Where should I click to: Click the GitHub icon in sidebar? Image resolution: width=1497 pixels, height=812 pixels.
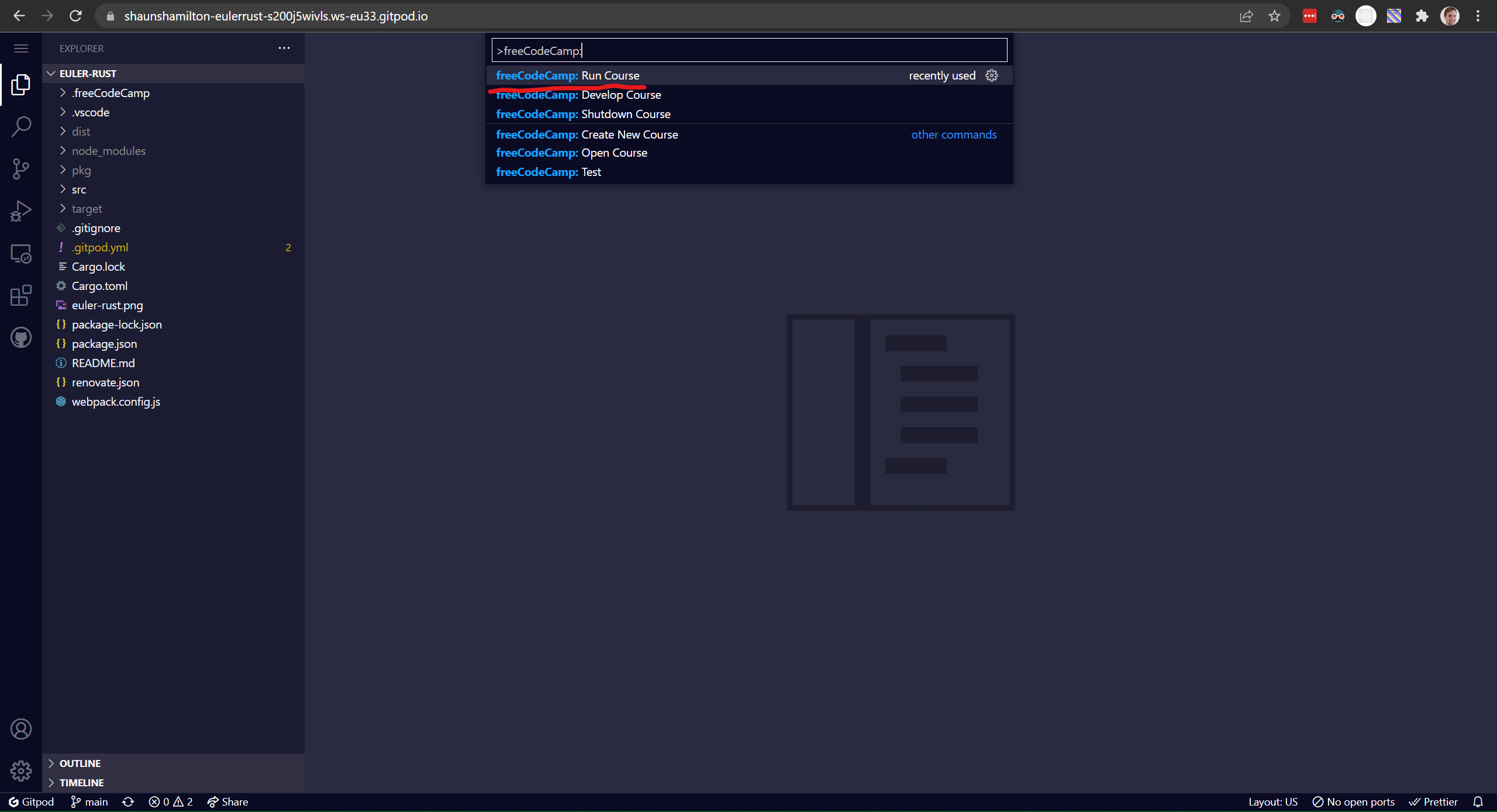click(x=21, y=337)
